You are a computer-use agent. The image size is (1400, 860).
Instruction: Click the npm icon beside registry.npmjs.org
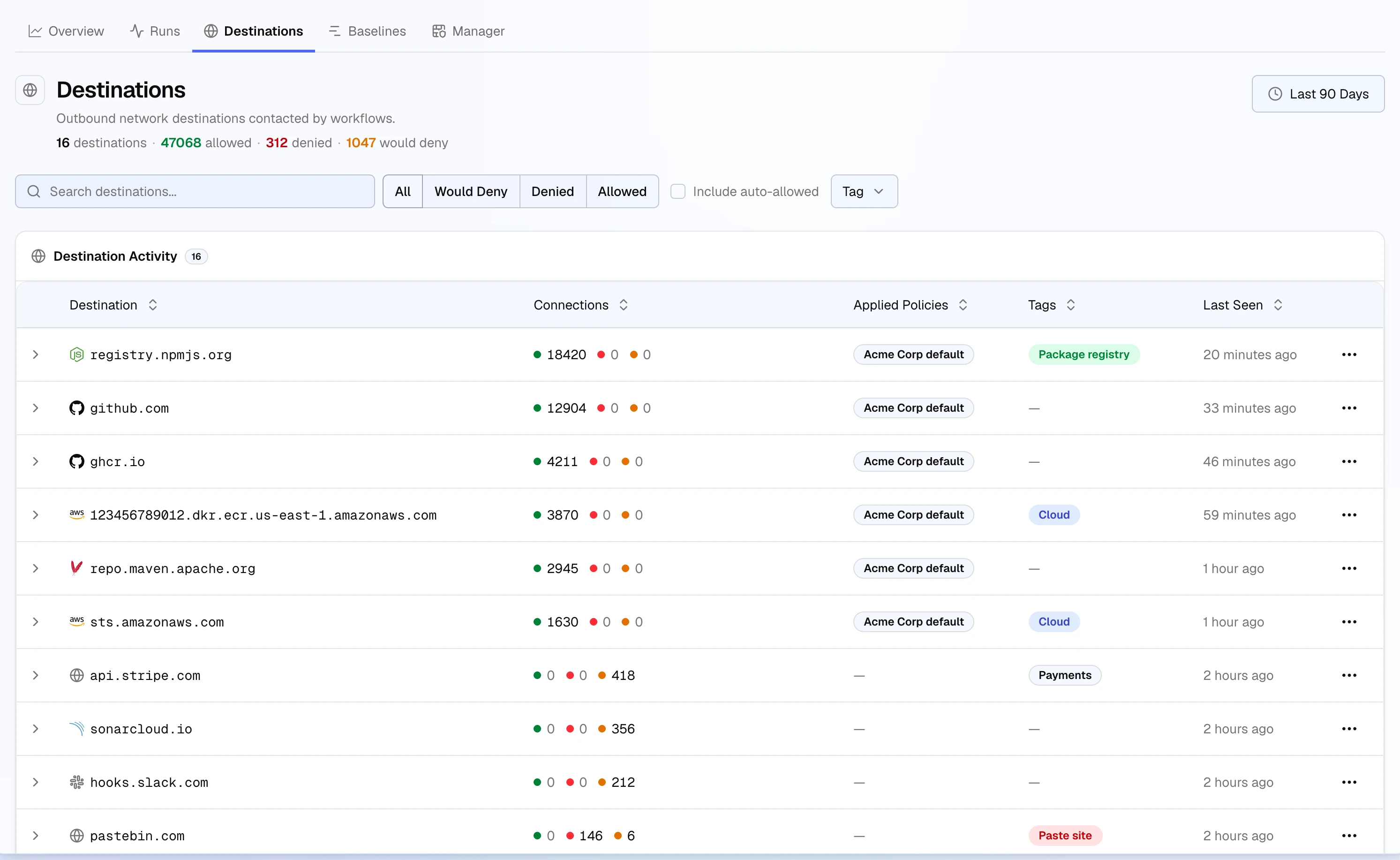(x=77, y=355)
